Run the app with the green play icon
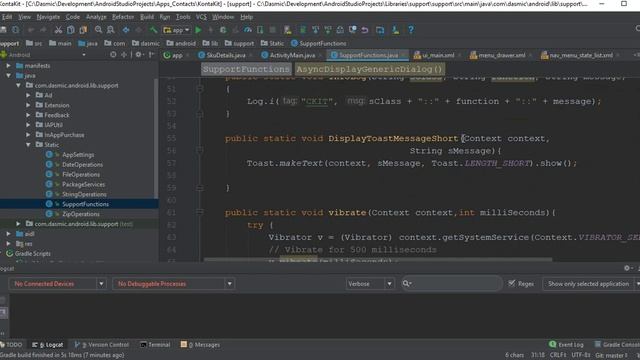The image size is (640, 360). click(198, 30)
